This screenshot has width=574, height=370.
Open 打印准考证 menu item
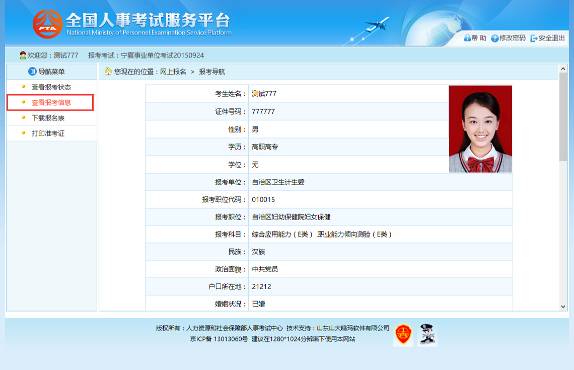[x=48, y=133]
